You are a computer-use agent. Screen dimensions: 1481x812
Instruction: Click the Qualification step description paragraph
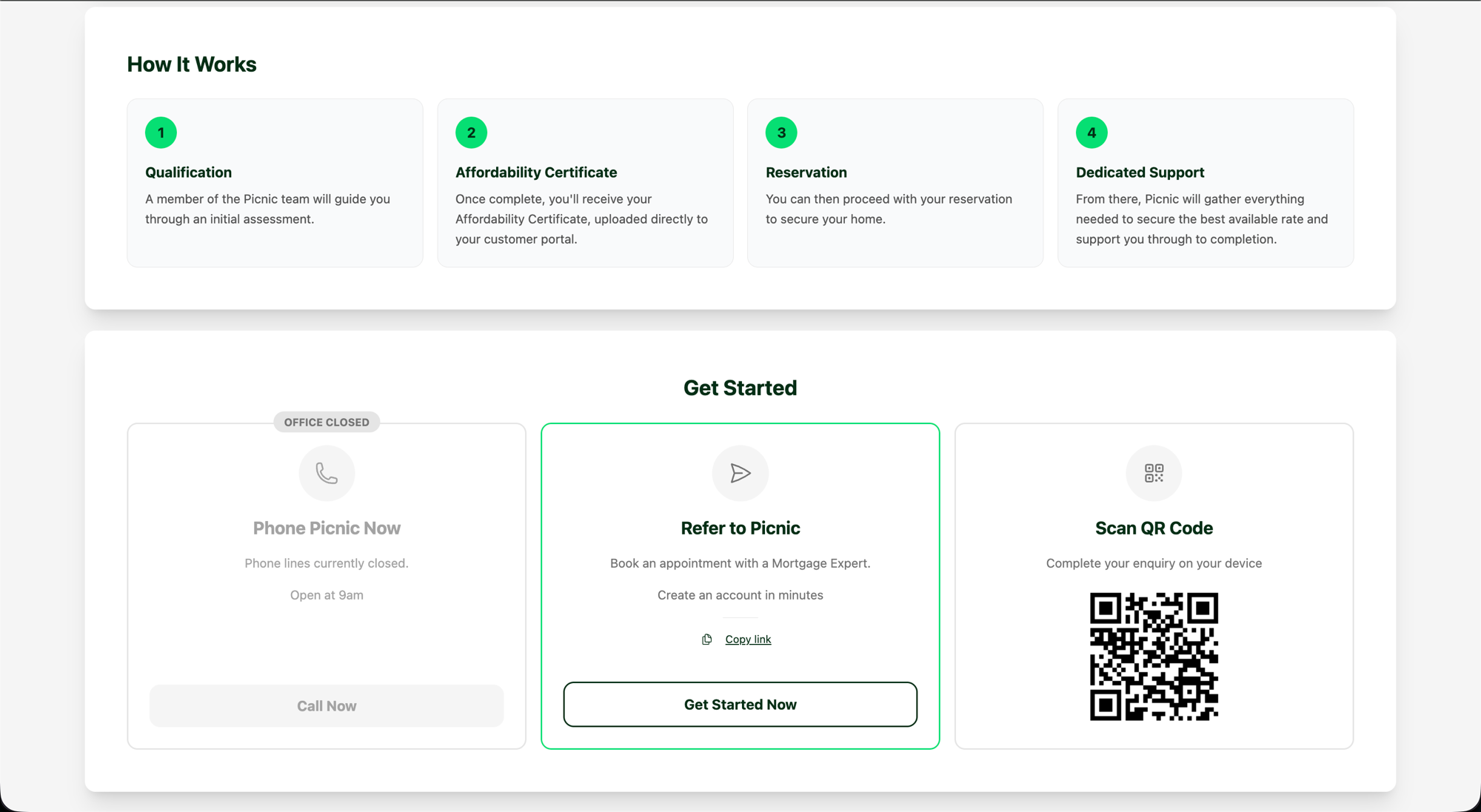[x=267, y=209]
